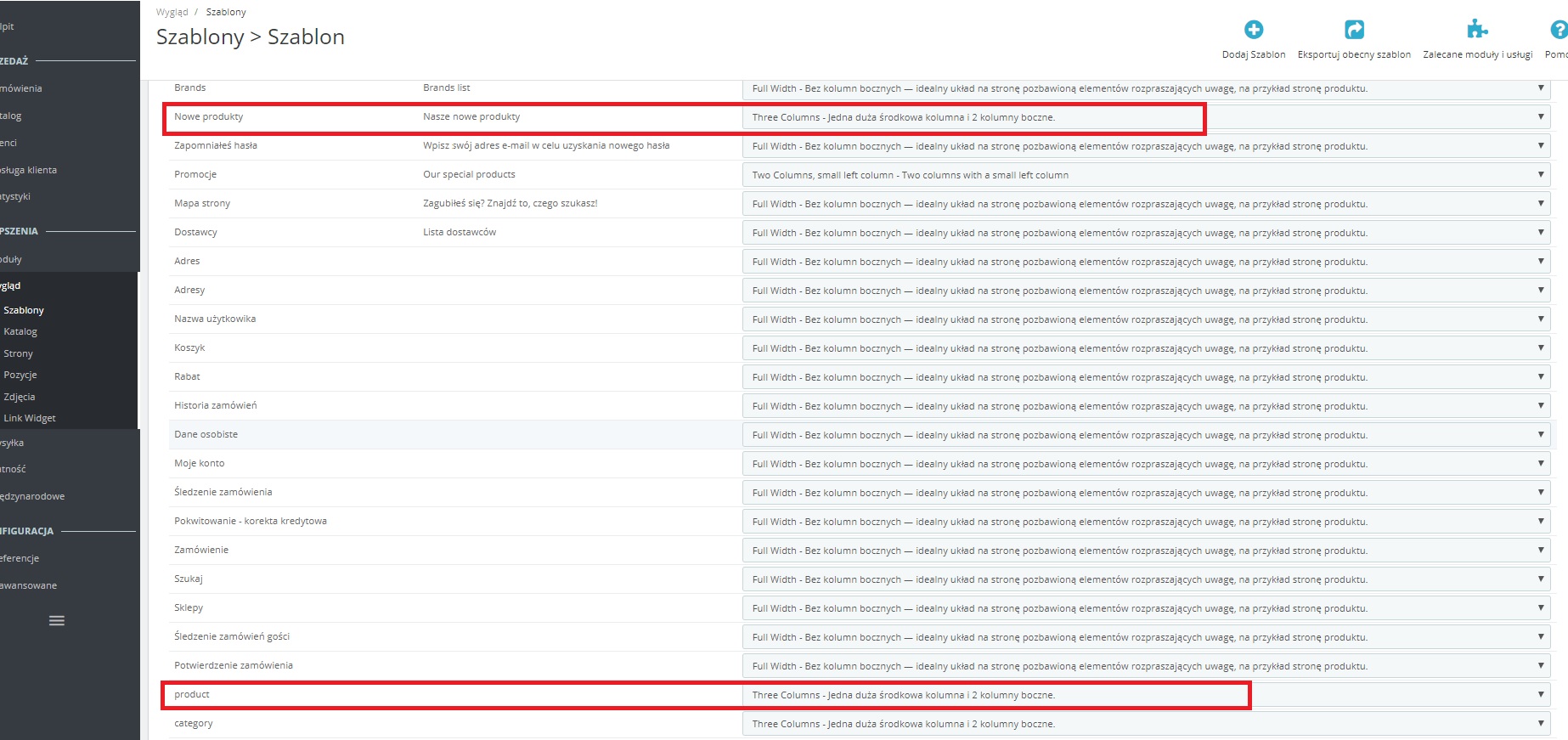The image size is (1568, 740).
Task: Open layout dropdown for Nowe produkty
Action: coord(1147,117)
